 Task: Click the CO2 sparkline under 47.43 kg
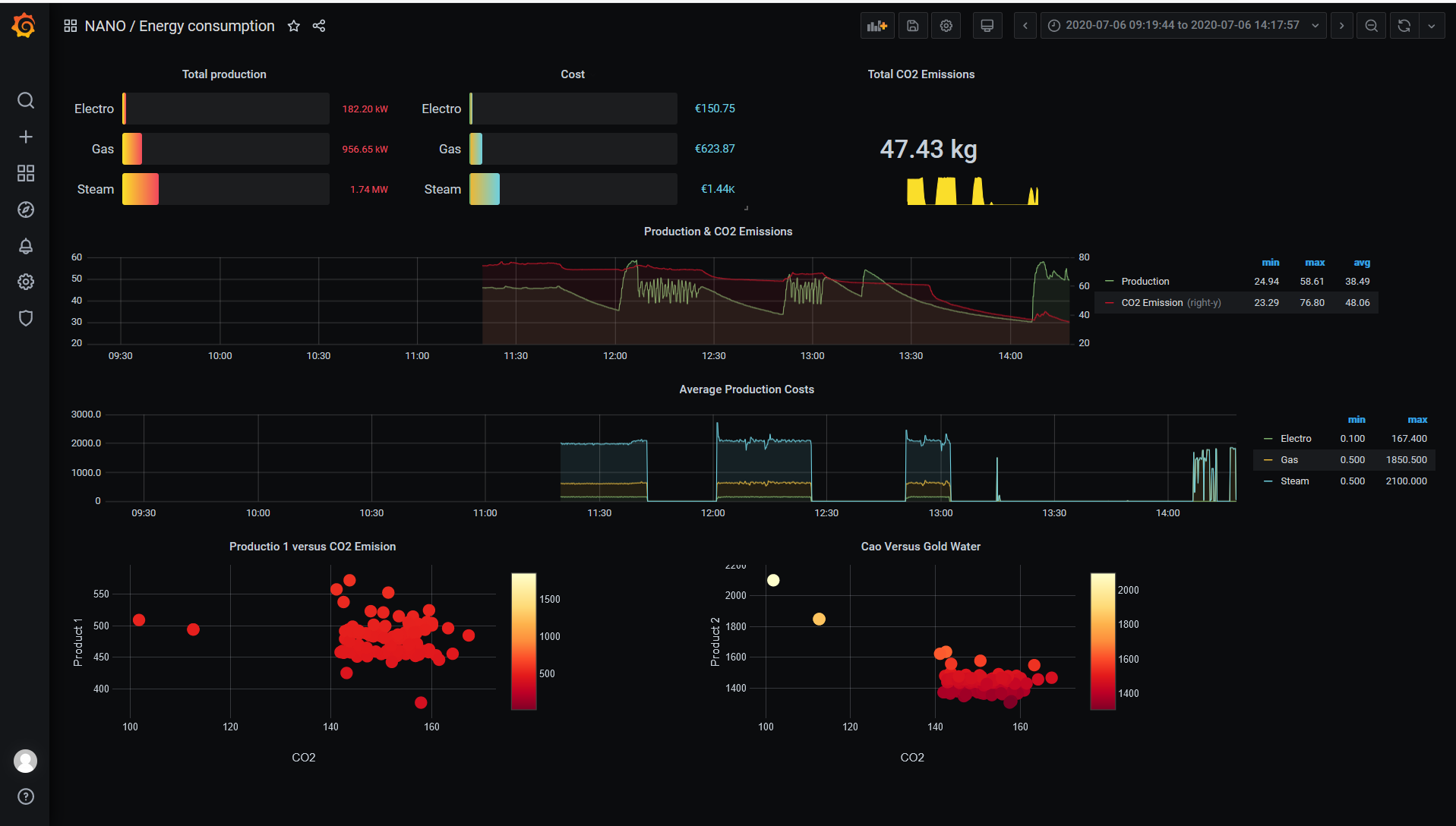973,191
